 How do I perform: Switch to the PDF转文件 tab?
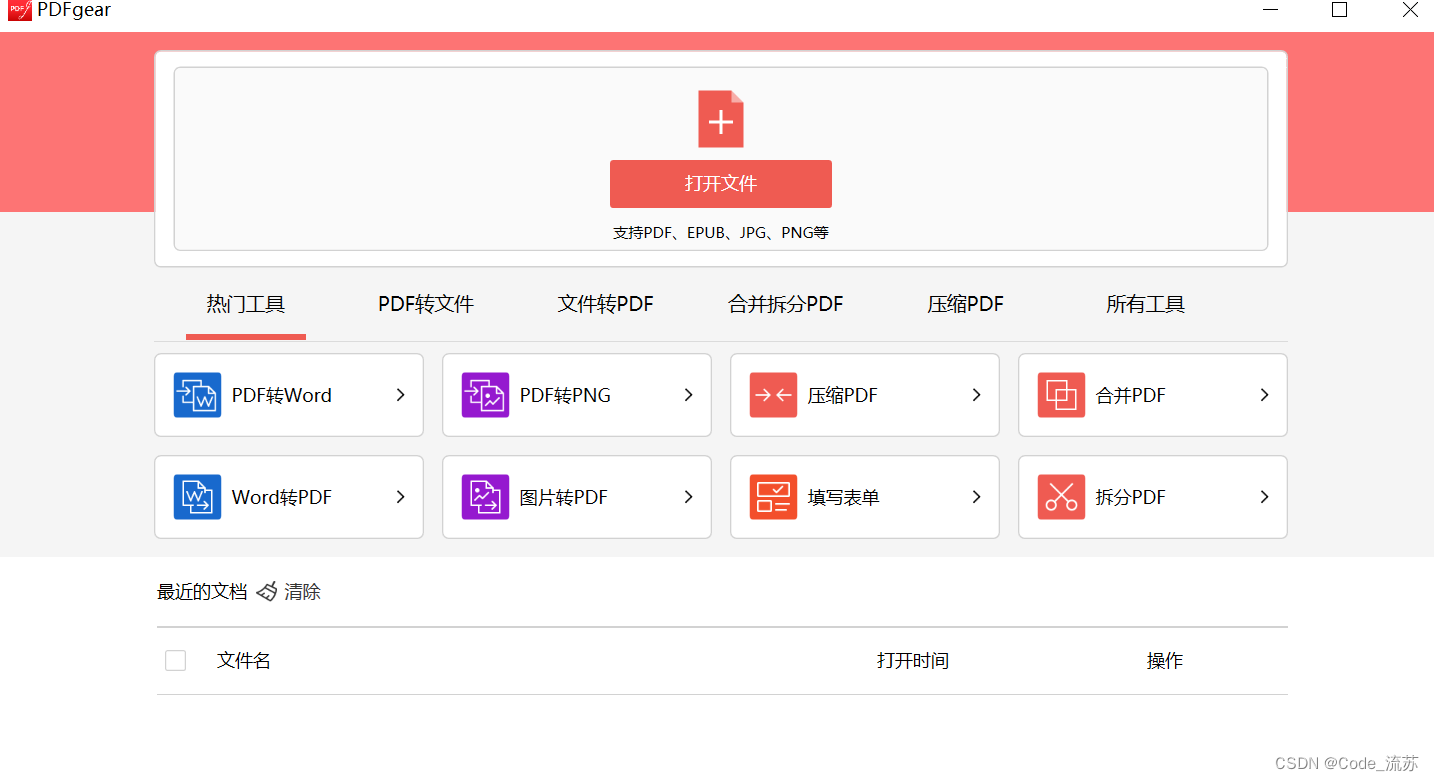426,304
